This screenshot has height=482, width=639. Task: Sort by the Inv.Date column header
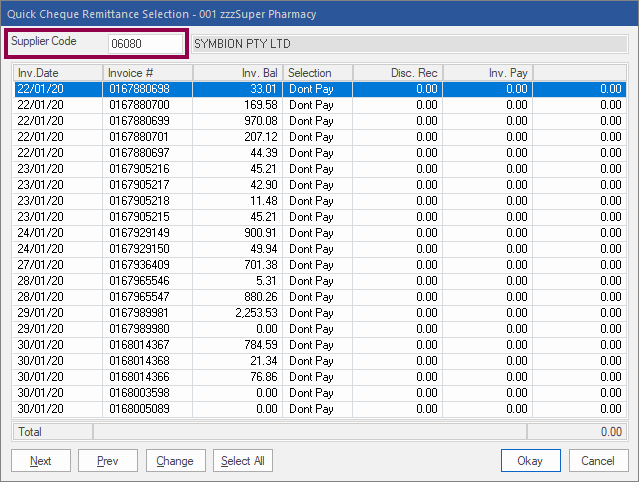coord(58,73)
